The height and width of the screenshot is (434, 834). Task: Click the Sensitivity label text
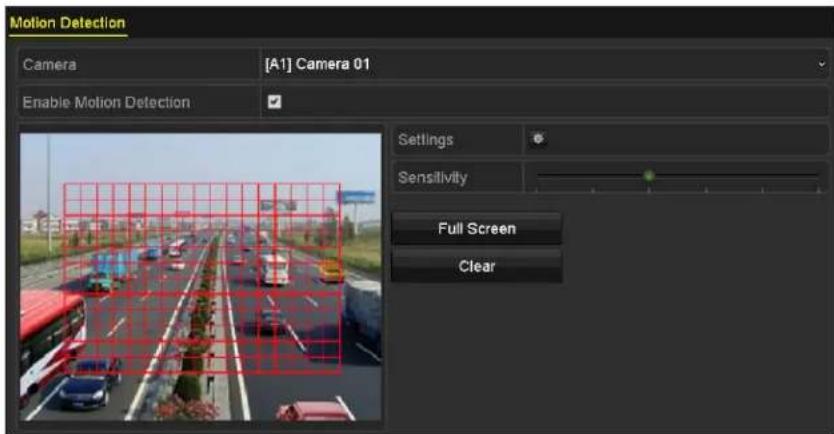[432, 178]
